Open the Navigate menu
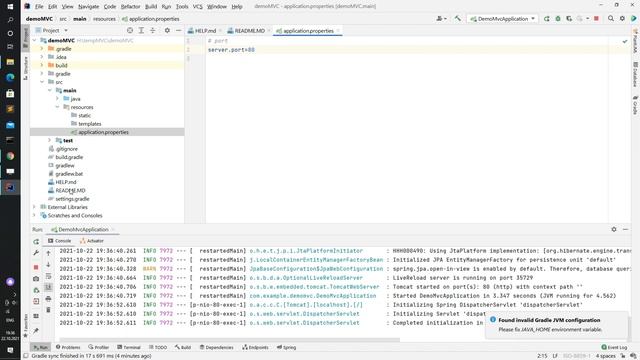The image size is (640, 360). pos(88,7)
